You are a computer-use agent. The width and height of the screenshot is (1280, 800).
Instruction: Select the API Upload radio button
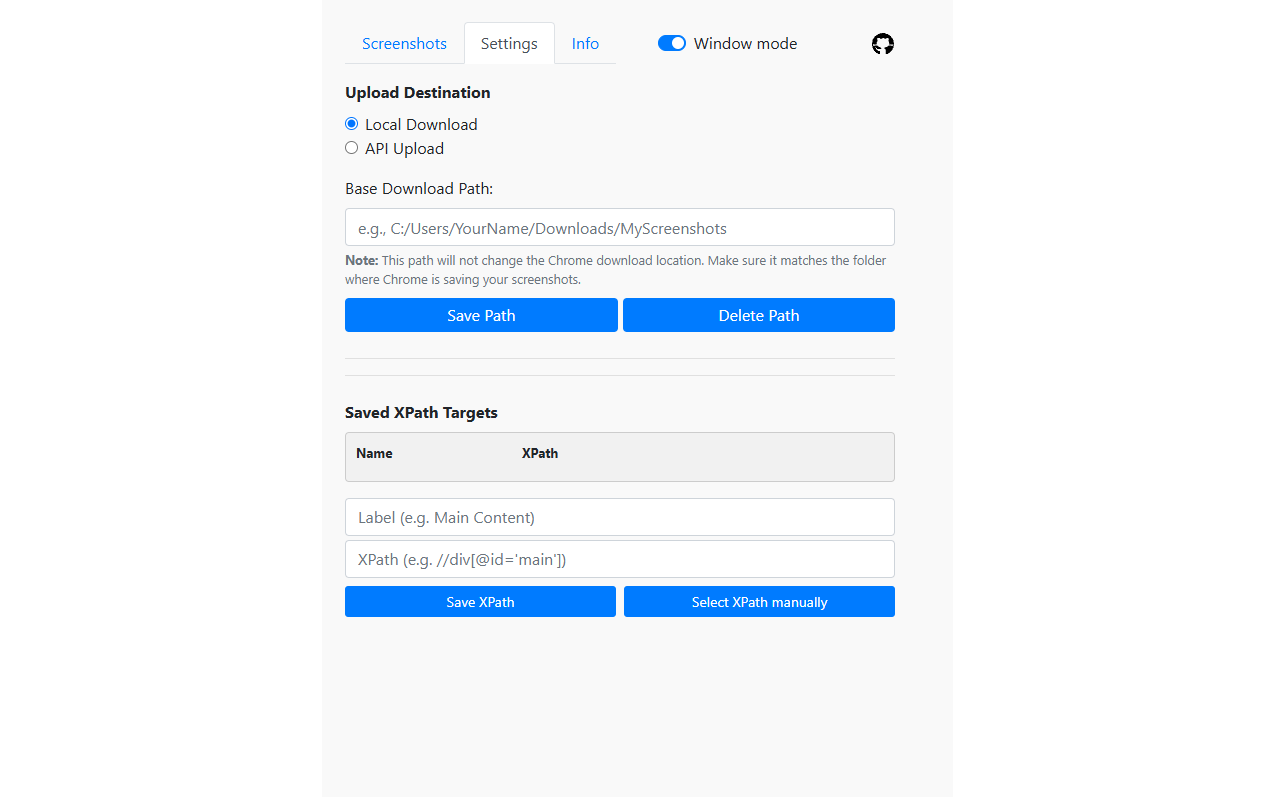351,147
